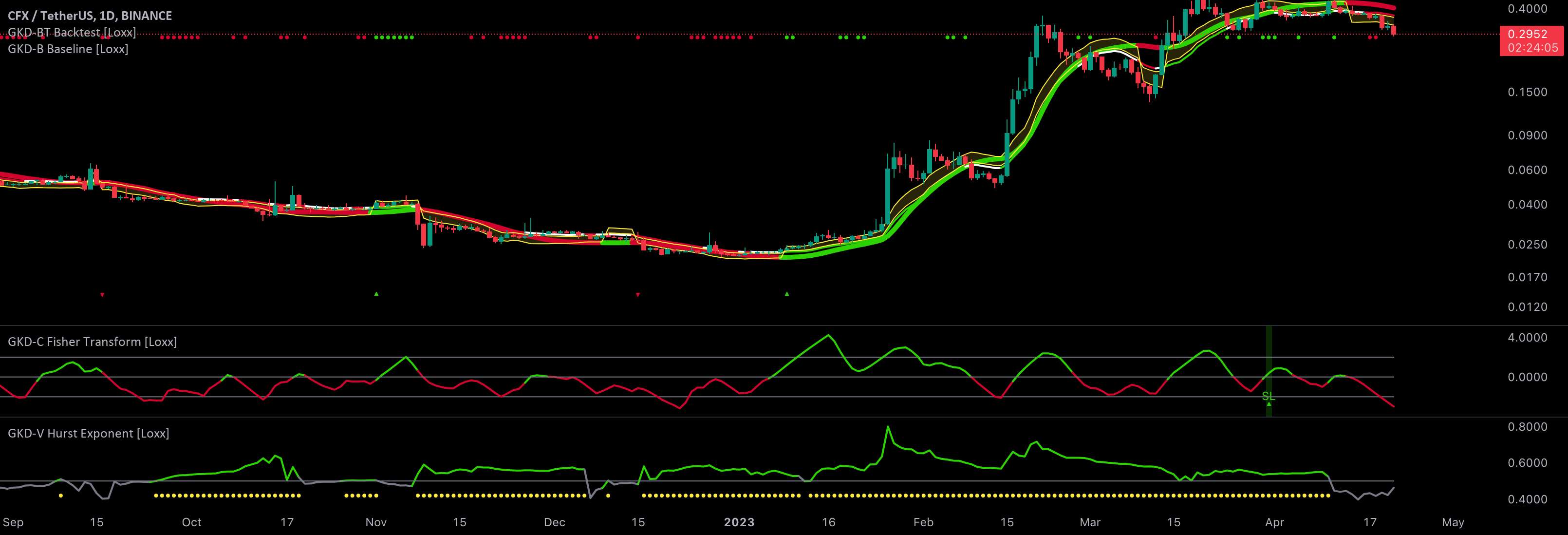
Task: Click the CFX / TetherUS symbol title
Action: 90,16
